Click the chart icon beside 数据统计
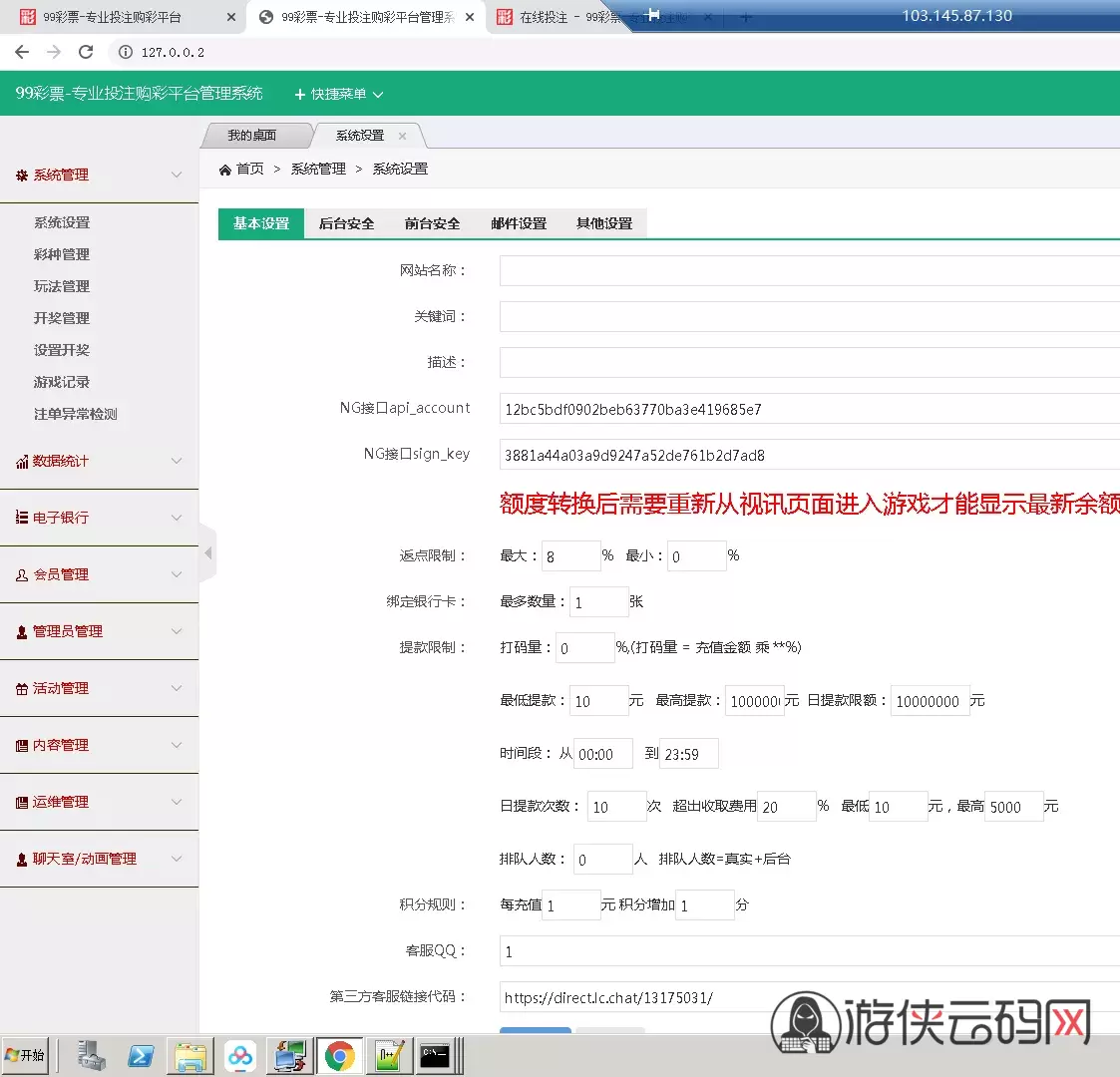 point(22,462)
